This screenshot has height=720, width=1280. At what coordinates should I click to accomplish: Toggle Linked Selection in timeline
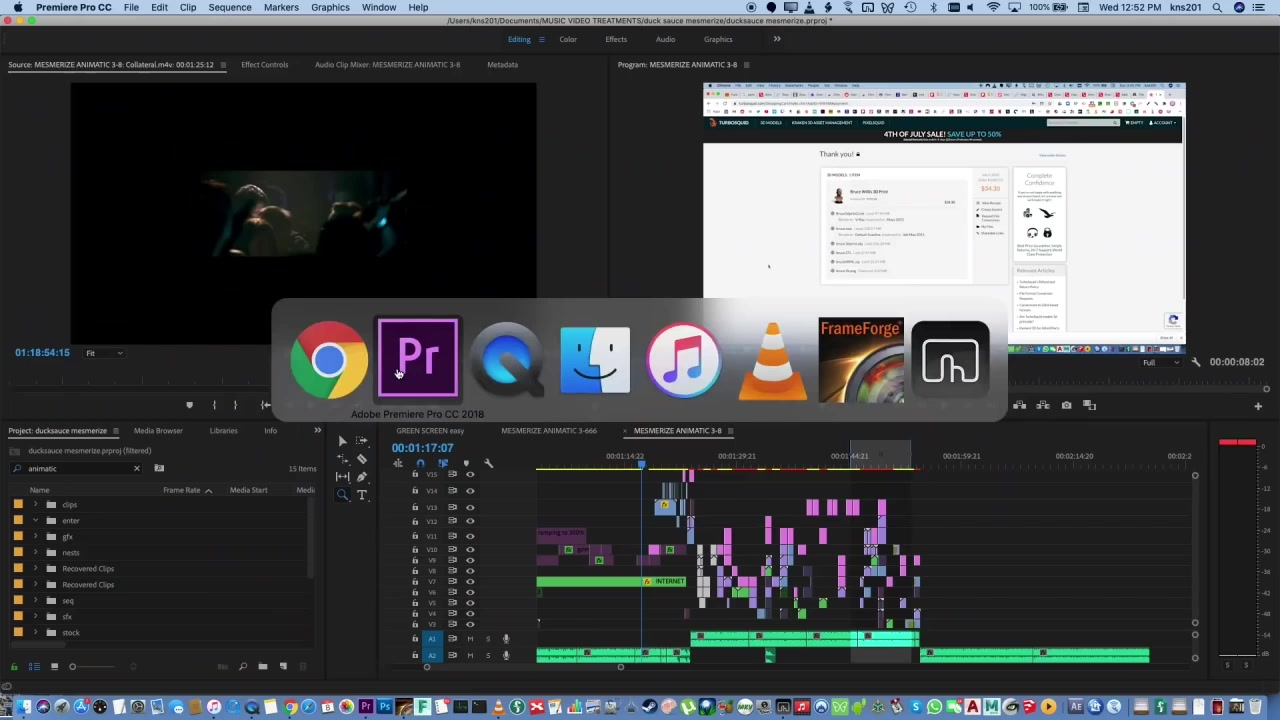coord(443,463)
